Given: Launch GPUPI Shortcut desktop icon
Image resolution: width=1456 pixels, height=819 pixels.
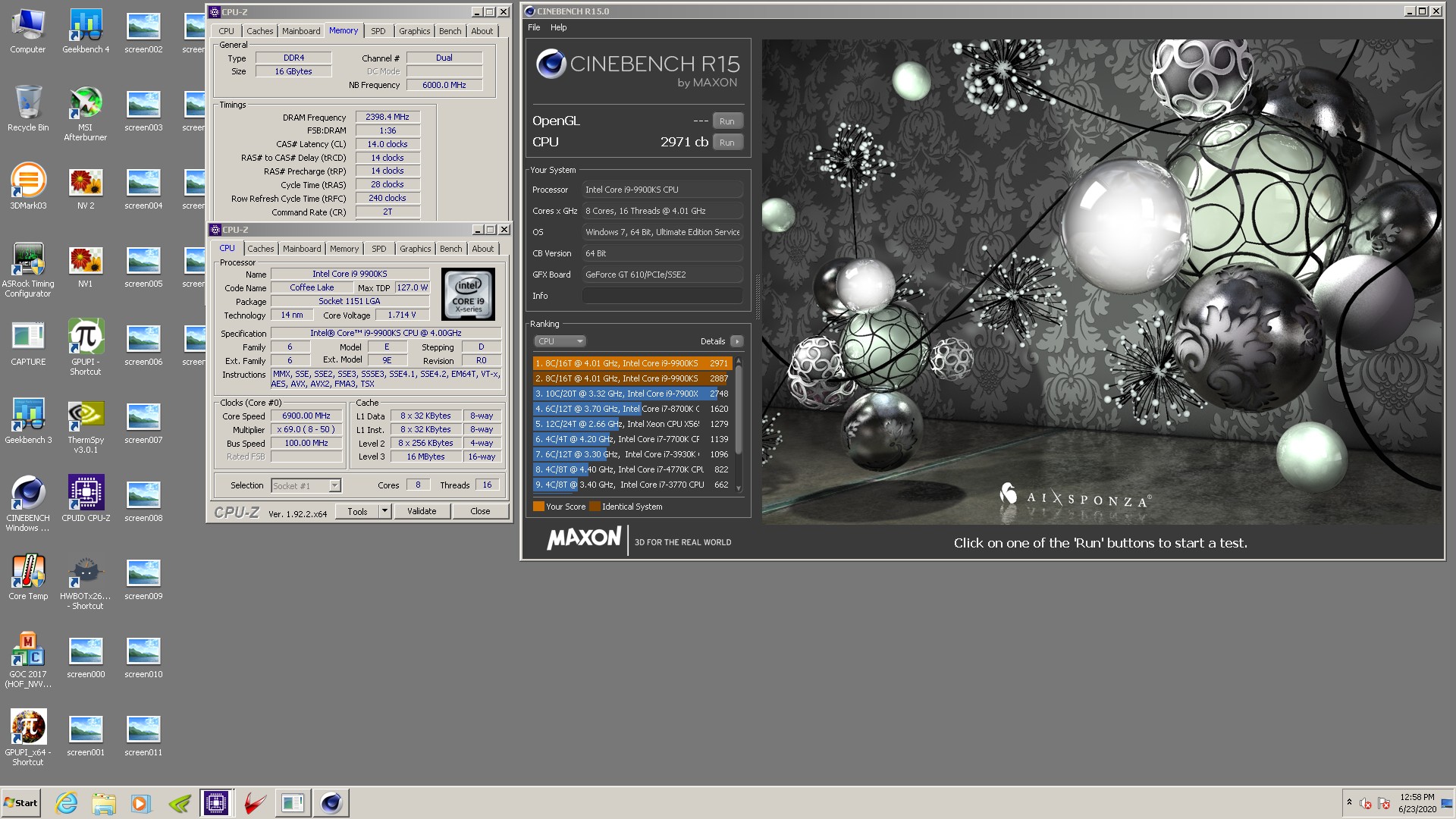Looking at the screenshot, I should click(86, 347).
